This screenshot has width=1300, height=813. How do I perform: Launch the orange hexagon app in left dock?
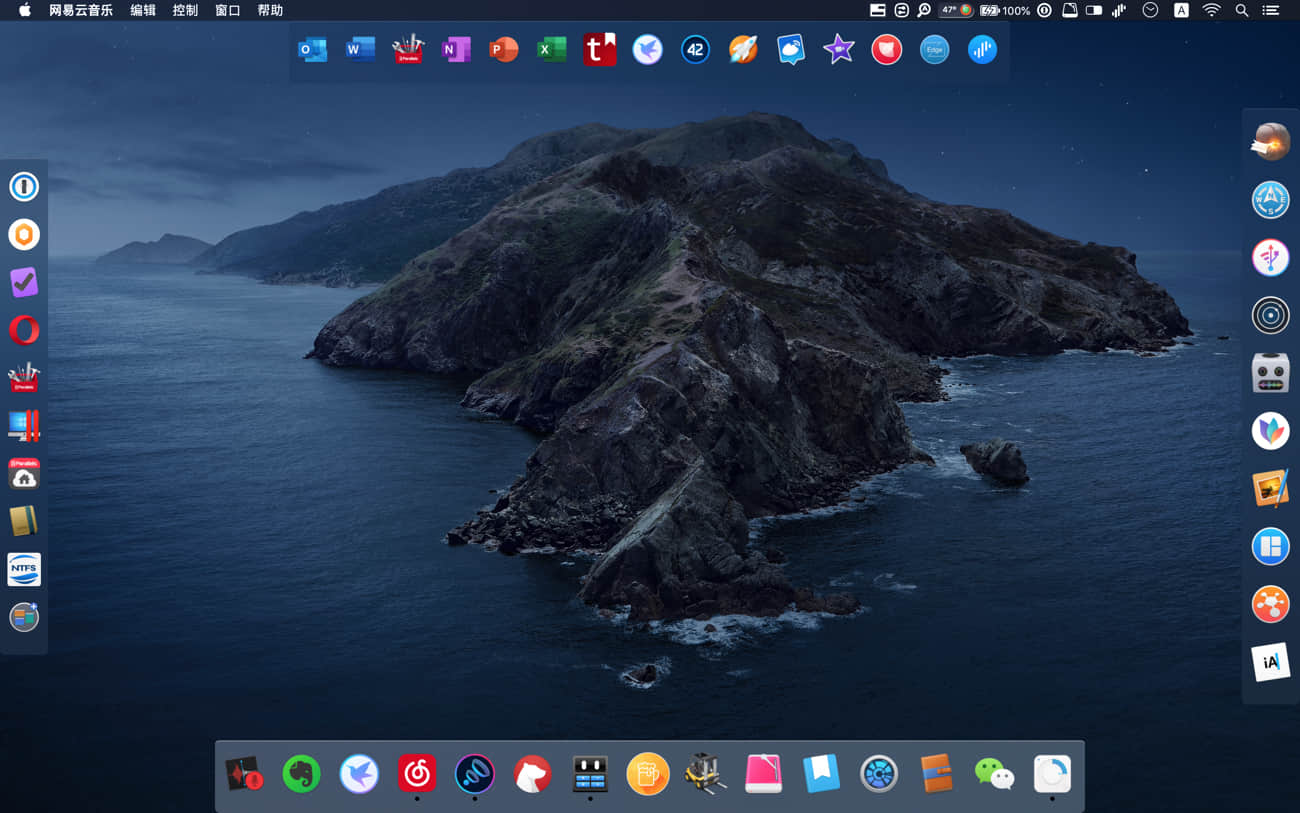coord(24,234)
